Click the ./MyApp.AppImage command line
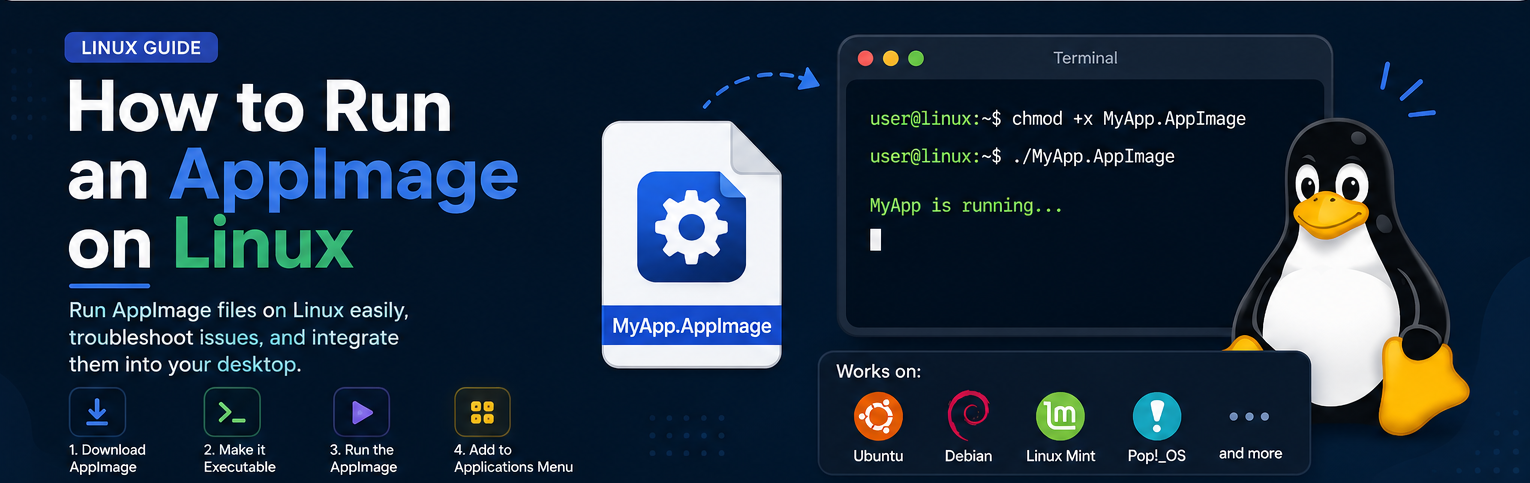This screenshot has width=1530, height=483. click(x=1022, y=157)
